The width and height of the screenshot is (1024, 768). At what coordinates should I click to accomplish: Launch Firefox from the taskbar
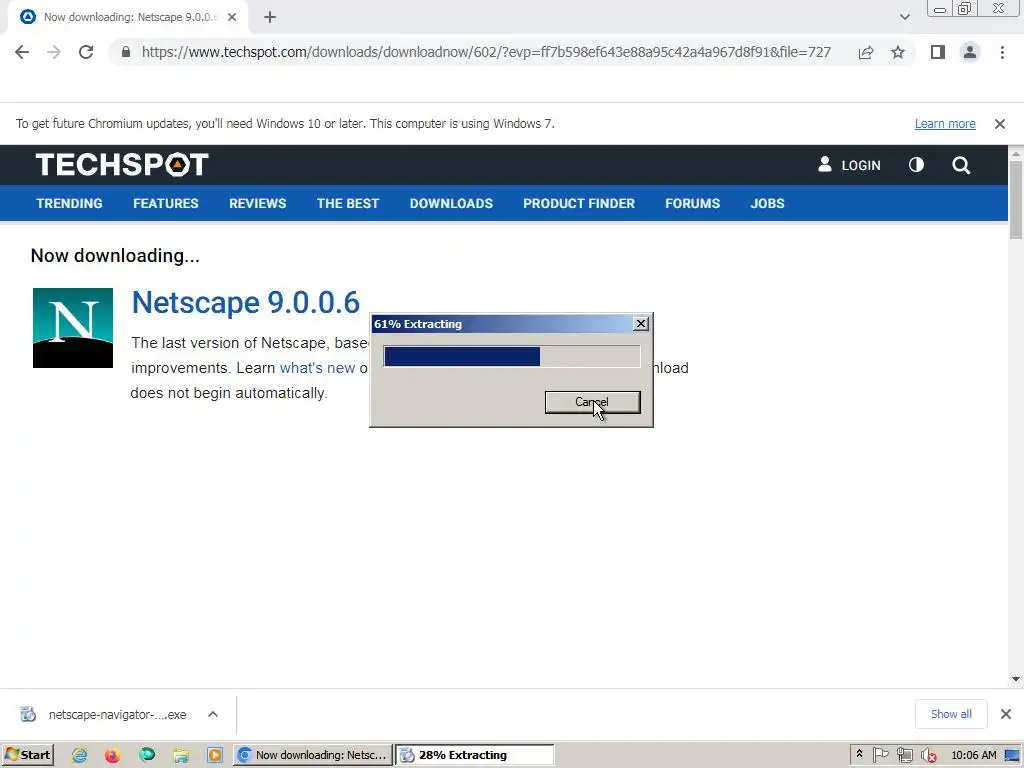(112, 756)
